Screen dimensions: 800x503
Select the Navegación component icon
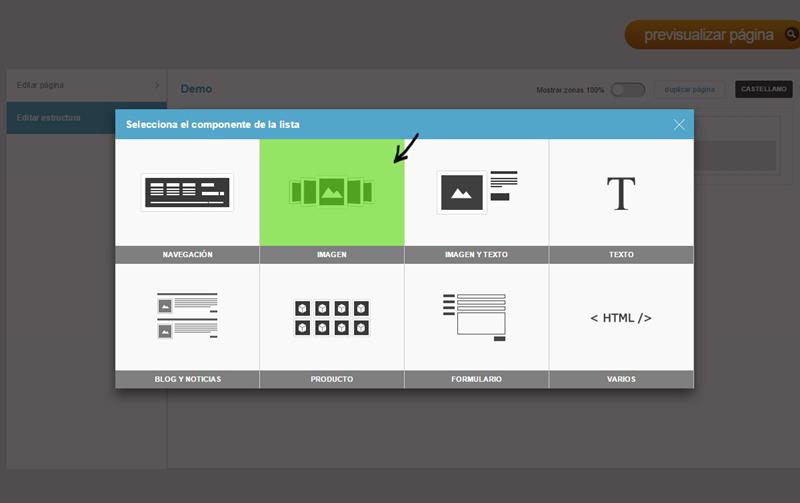tap(187, 192)
